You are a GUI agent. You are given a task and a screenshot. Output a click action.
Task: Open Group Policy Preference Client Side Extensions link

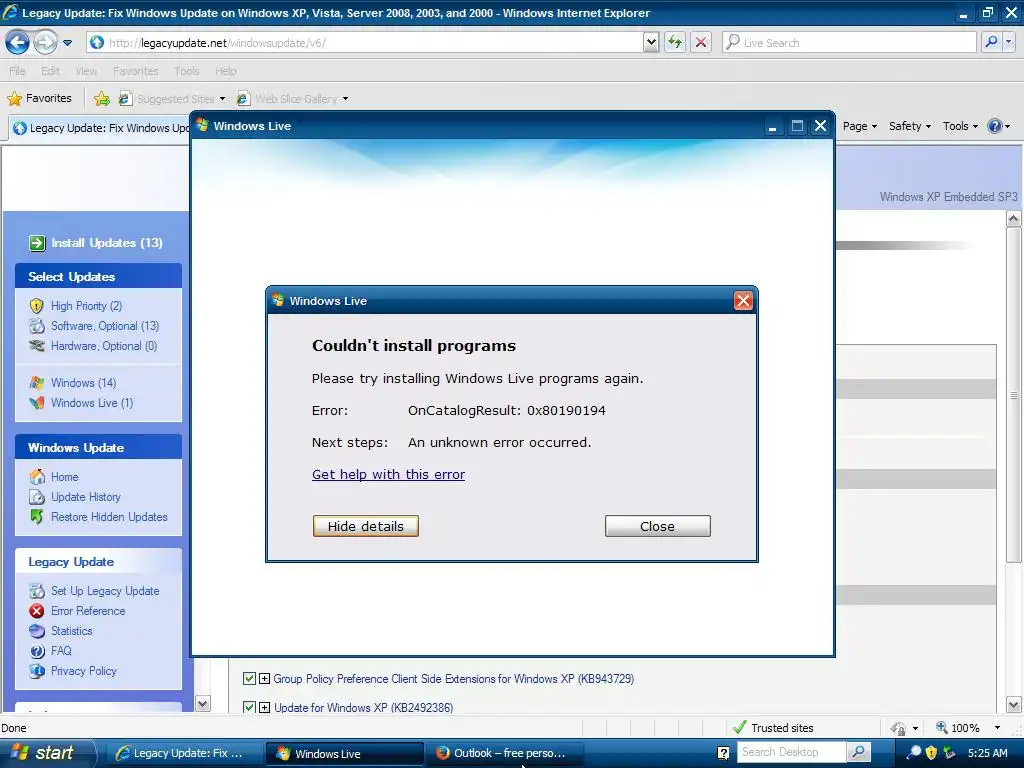[454, 679]
